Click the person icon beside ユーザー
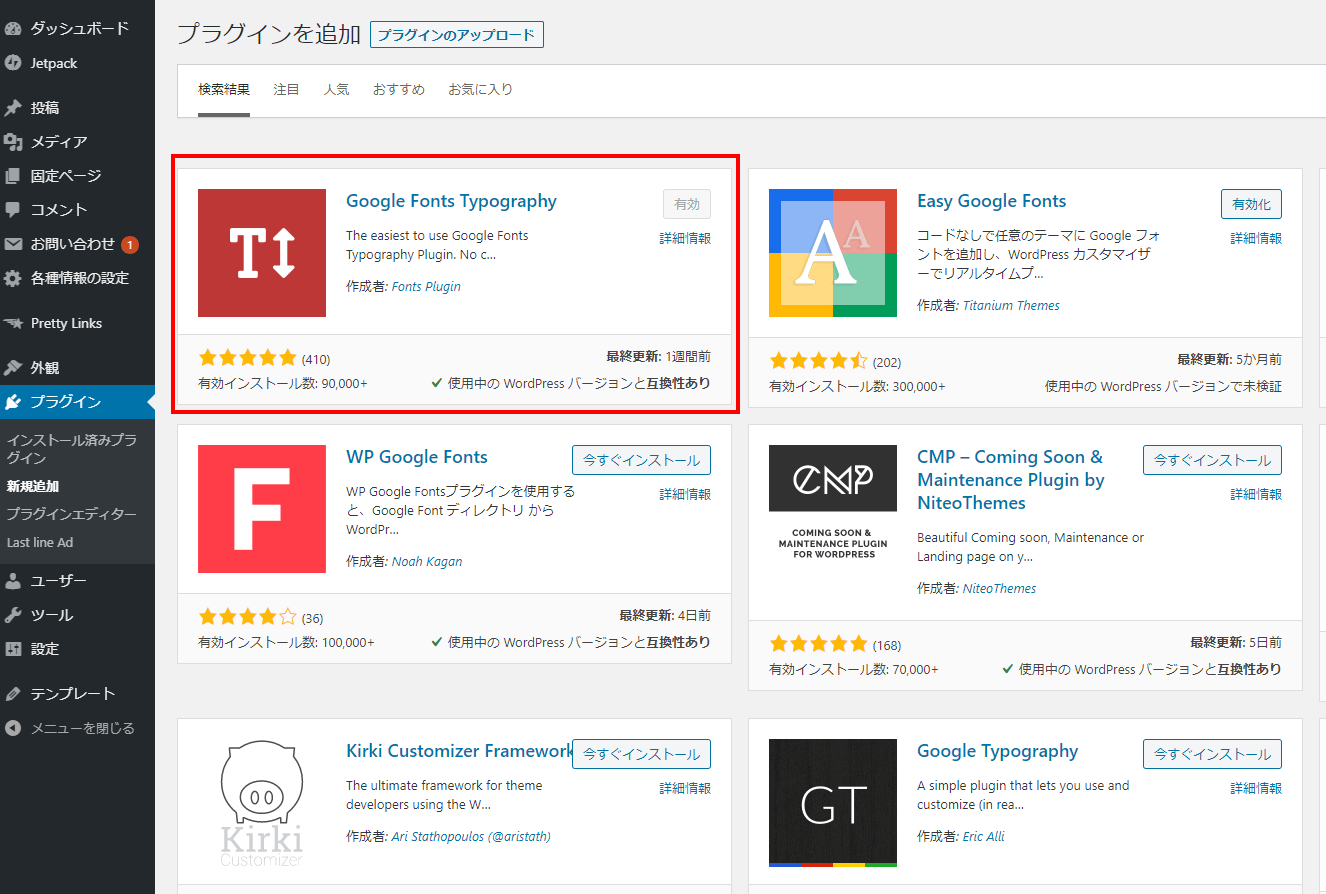Image resolution: width=1326 pixels, height=894 pixels. pyautogui.click(x=13, y=581)
